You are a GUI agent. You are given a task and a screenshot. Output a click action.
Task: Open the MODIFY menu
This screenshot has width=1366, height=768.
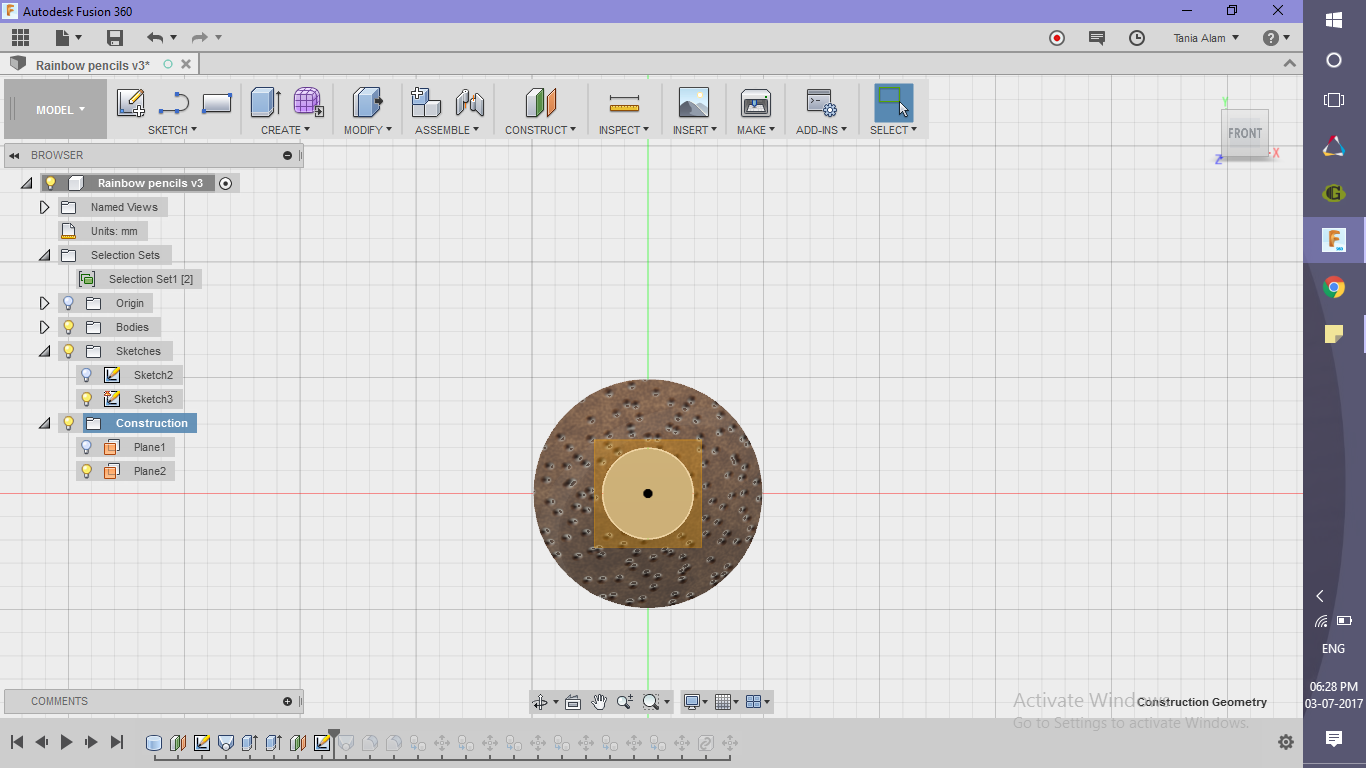pyautogui.click(x=368, y=130)
